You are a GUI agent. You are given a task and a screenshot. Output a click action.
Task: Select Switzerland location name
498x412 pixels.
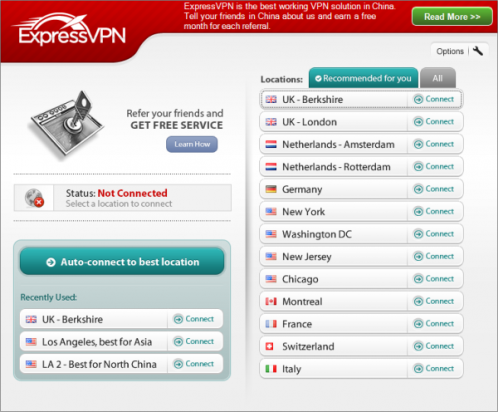coord(308,346)
